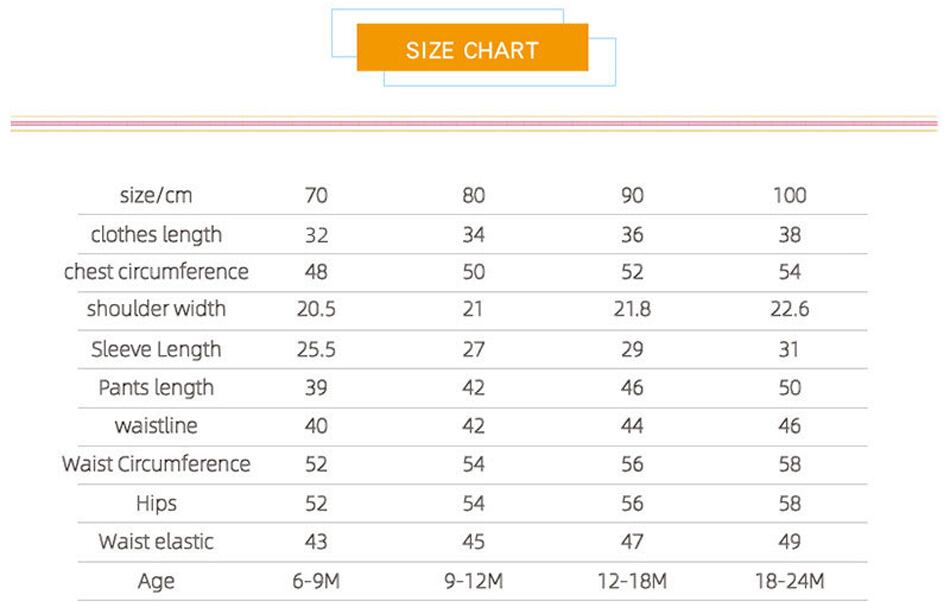The width and height of the screenshot is (950, 602).
Task: Click the 21.8 shoulder width value
Action: click(x=632, y=309)
